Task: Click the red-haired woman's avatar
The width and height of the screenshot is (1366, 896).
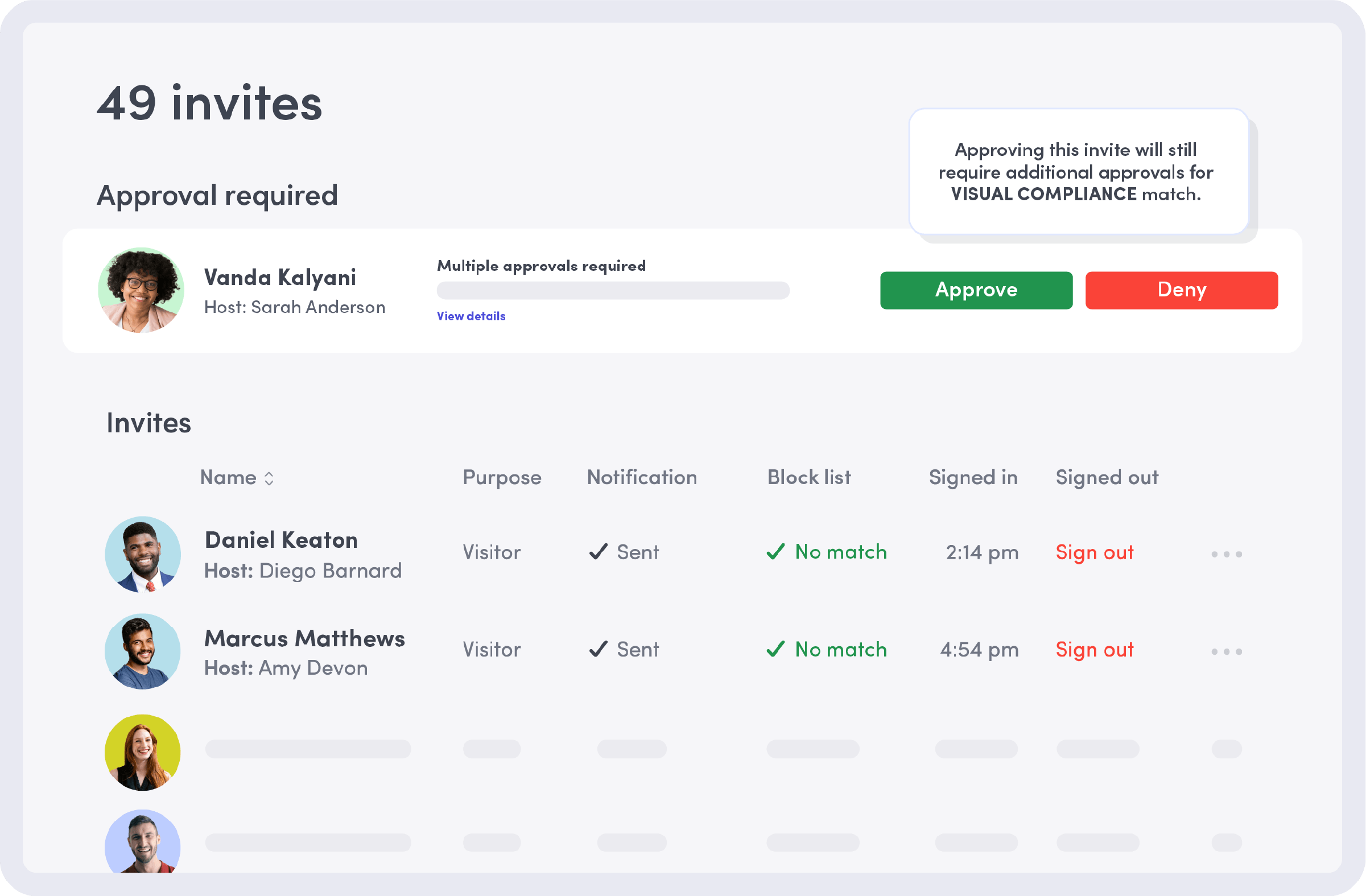Action: click(x=143, y=753)
